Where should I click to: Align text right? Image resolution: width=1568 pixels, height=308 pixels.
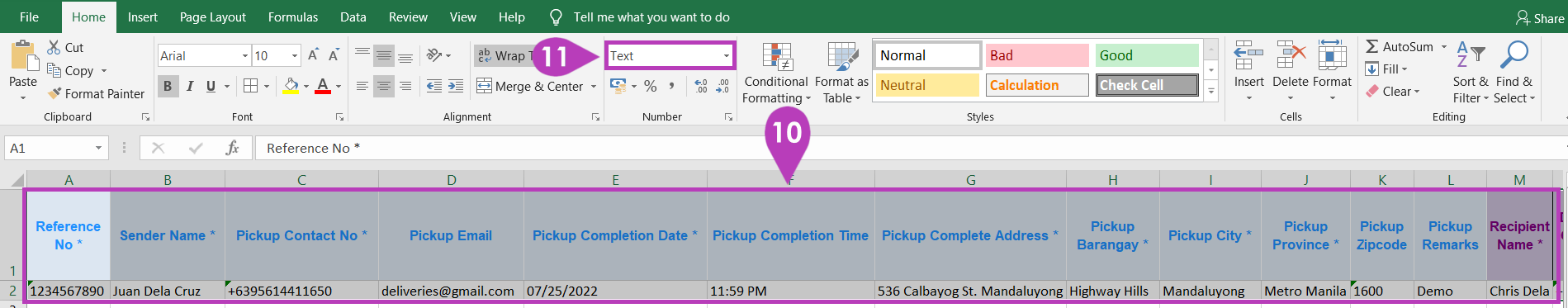click(x=405, y=86)
